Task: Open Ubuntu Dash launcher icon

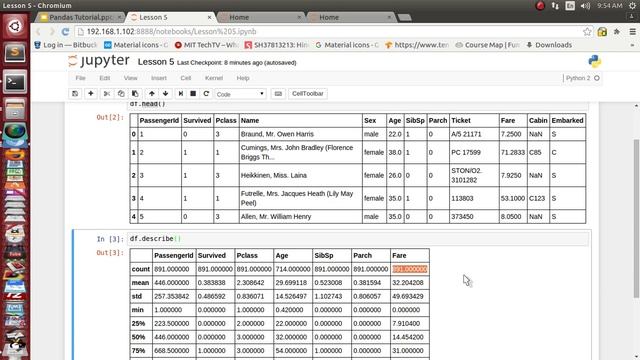Action: click(15, 27)
